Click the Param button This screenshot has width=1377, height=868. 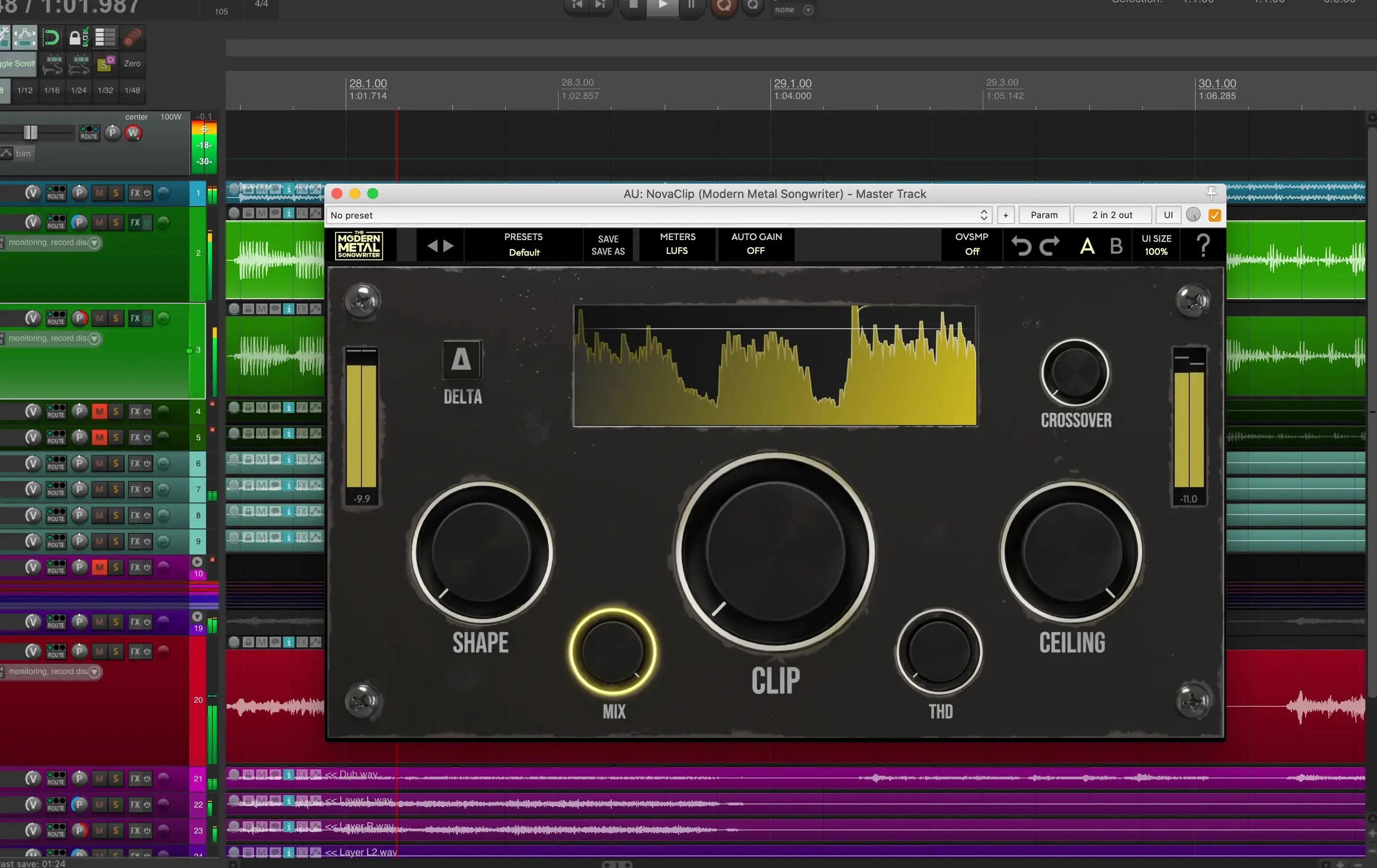point(1044,215)
